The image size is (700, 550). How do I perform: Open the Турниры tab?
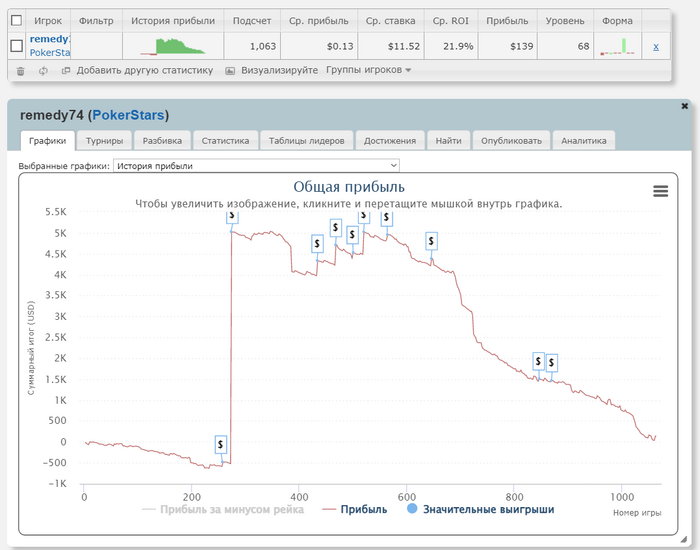click(104, 141)
